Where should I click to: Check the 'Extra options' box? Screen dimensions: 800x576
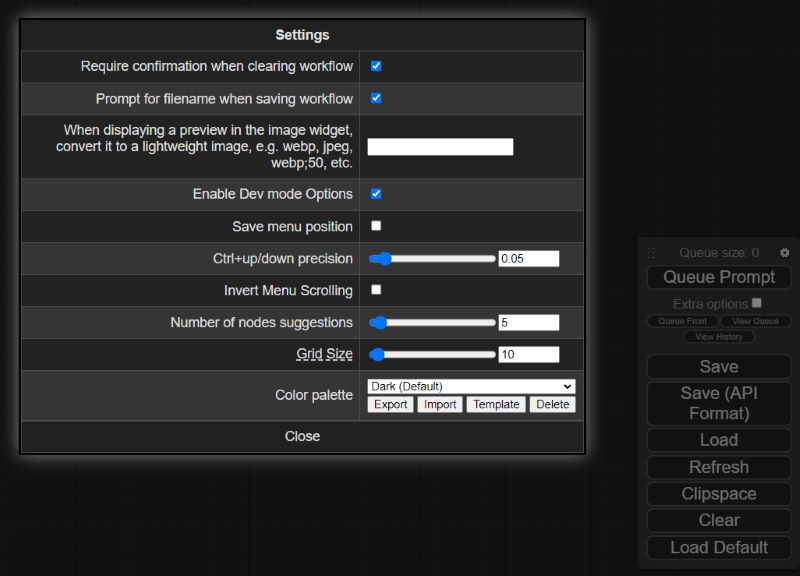[758, 303]
